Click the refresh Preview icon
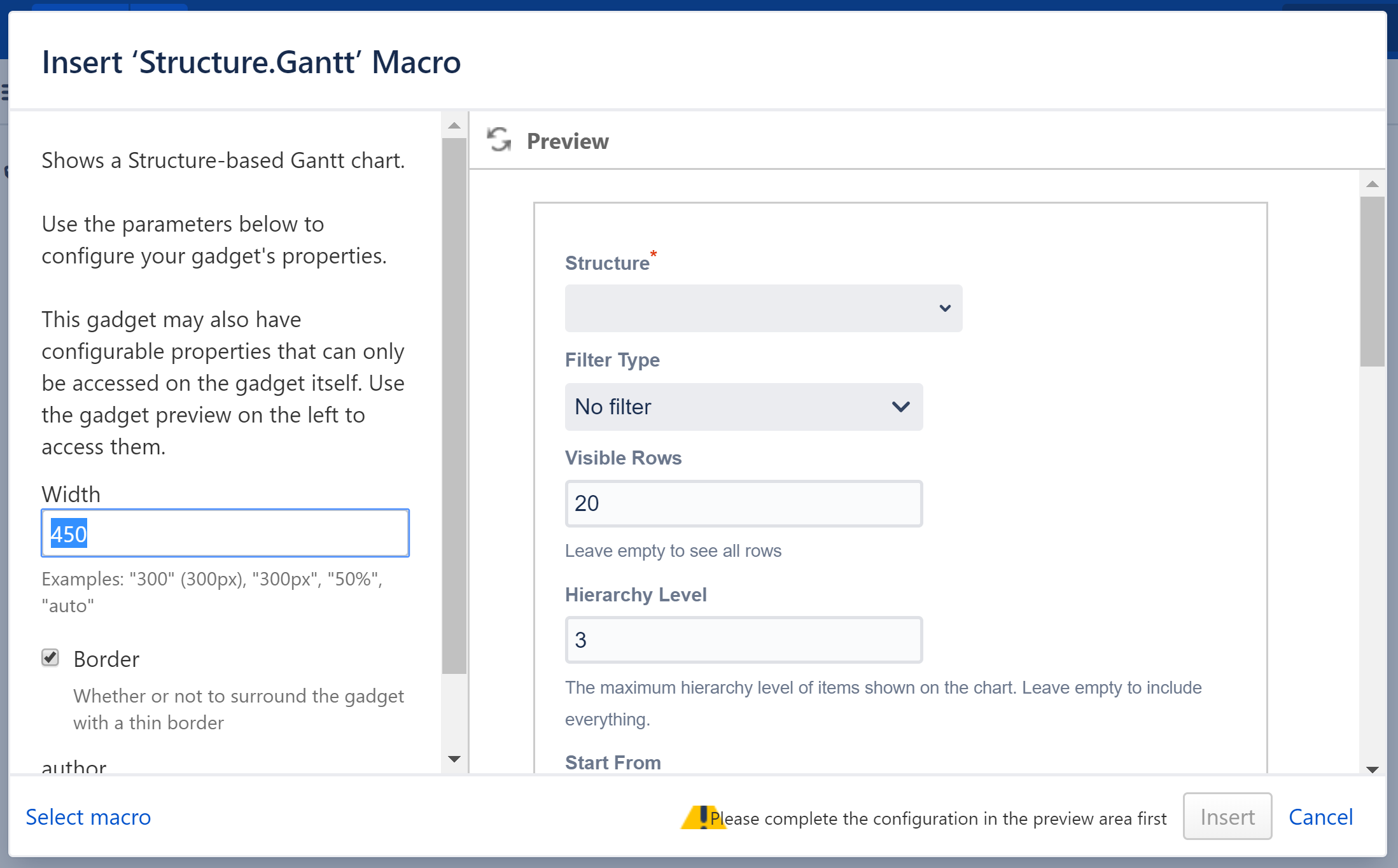The image size is (1398, 868). click(499, 140)
